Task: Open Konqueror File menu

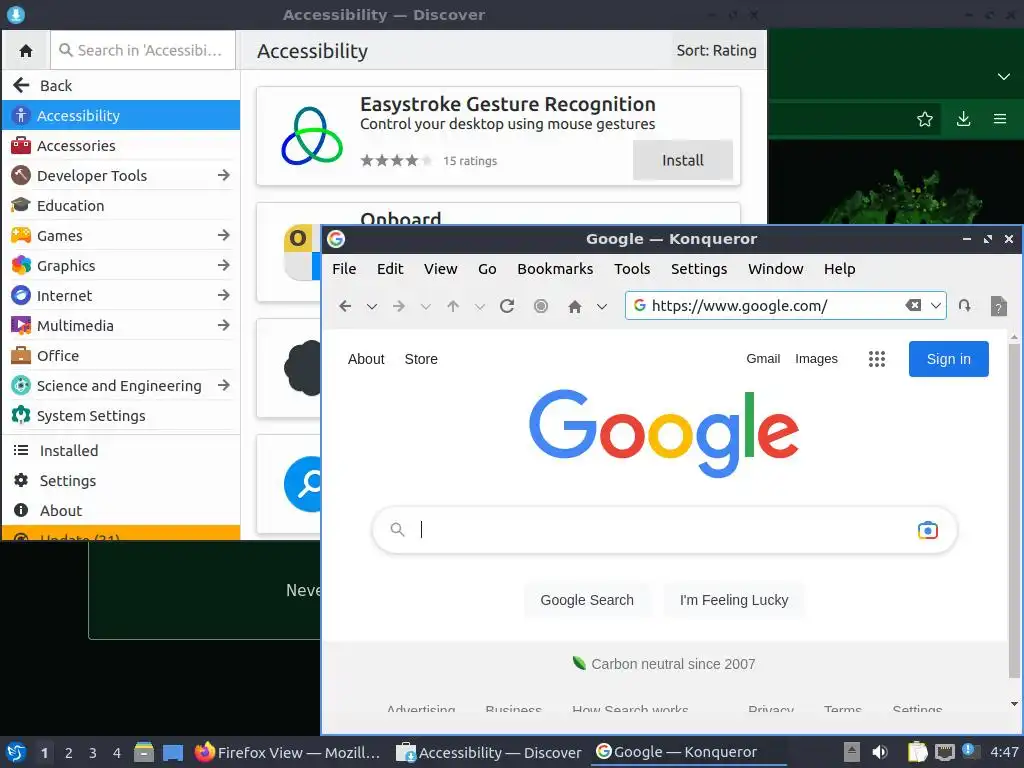Action: tap(344, 269)
